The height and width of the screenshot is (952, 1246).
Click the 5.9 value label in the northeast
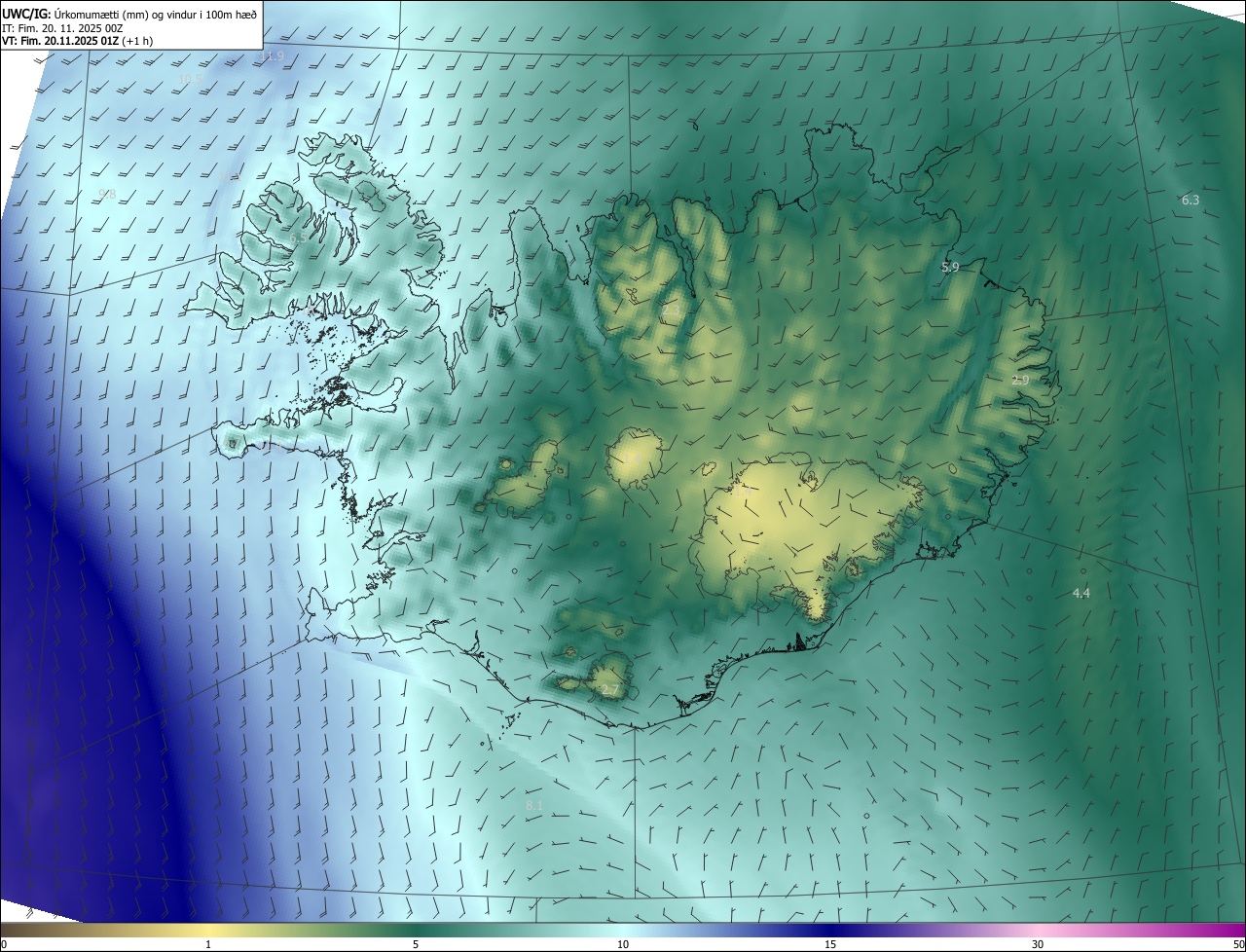[950, 267]
